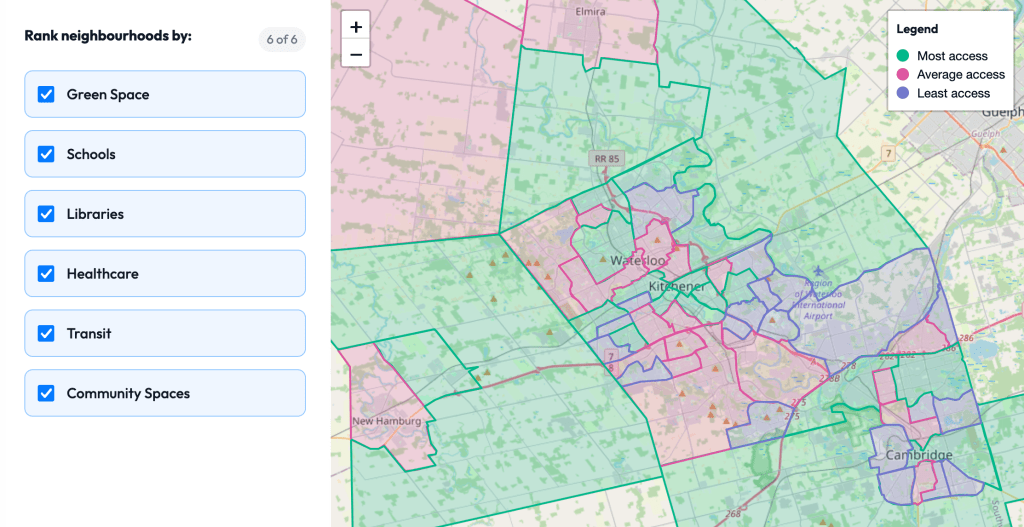1024x527 pixels.
Task: Deselect the Transit checkbox
Action: pos(46,333)
